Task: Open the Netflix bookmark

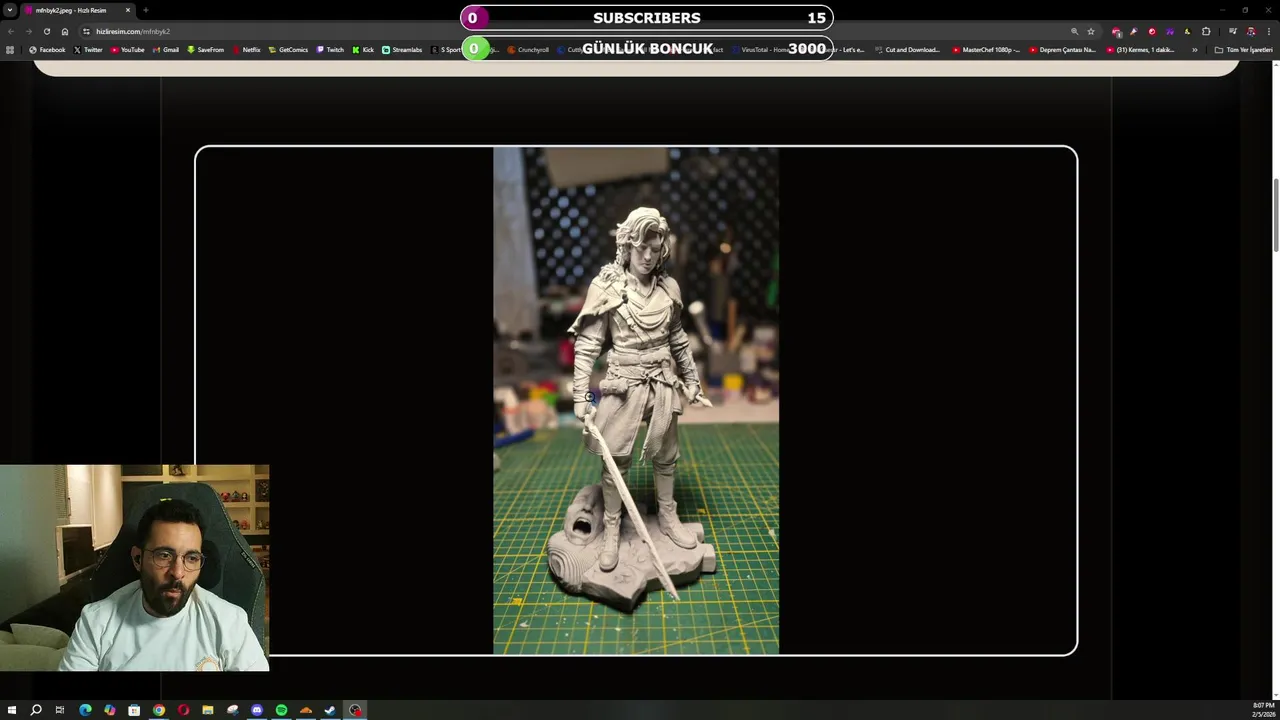Action: [246, 50]
